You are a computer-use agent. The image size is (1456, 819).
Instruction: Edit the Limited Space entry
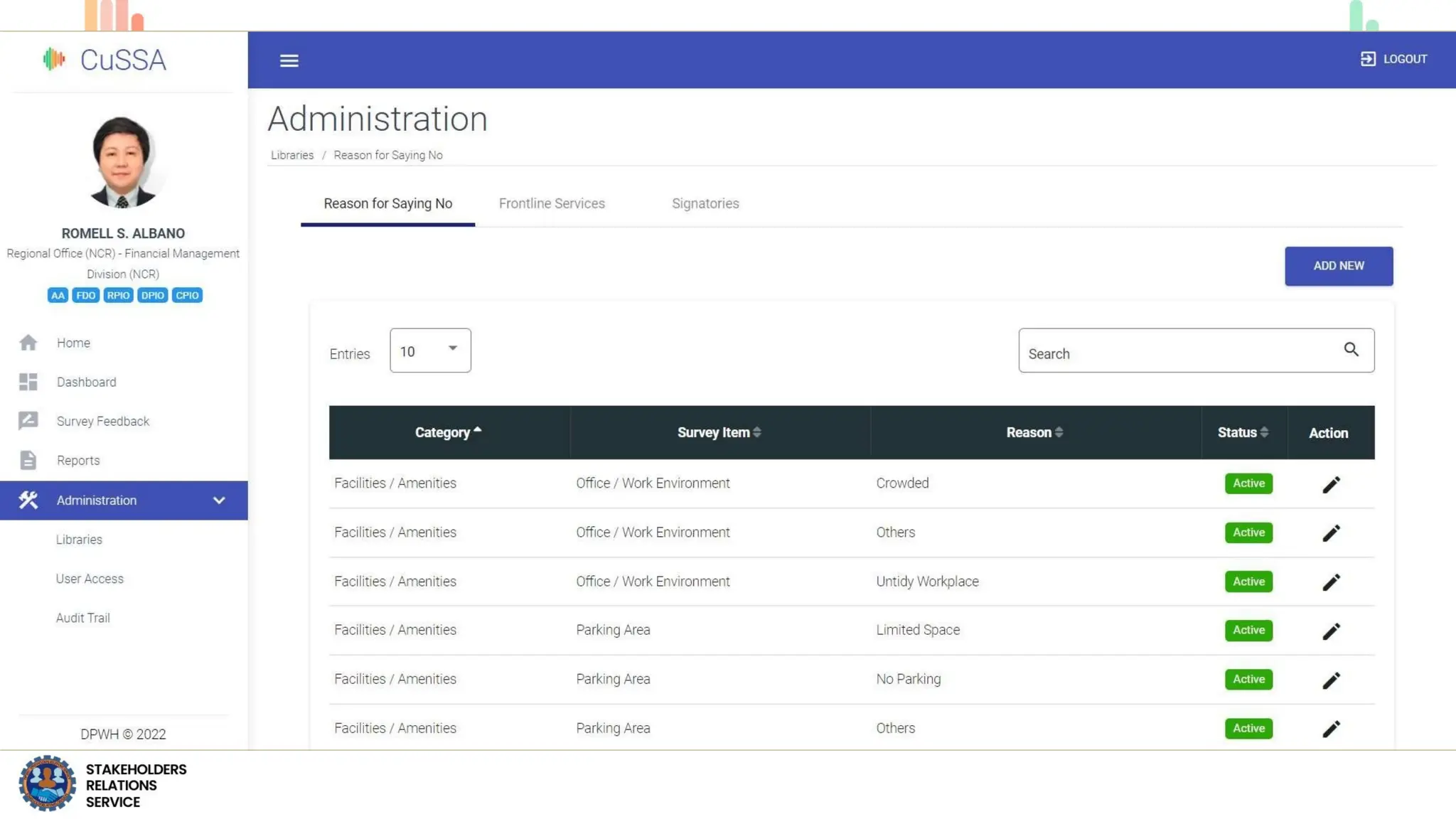click(x=1331, y=631)
